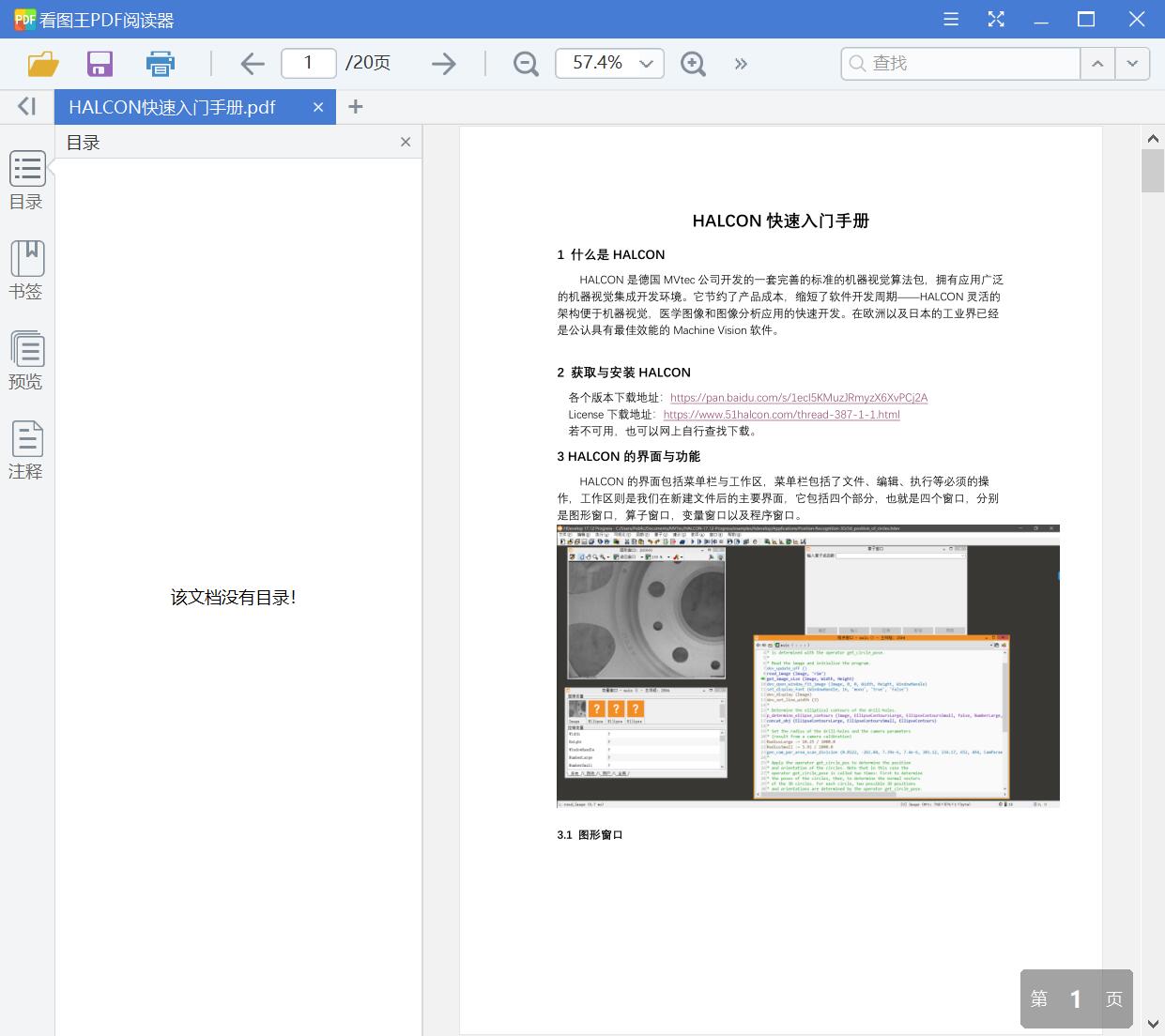1165x1036 pixels.
Task: Close the 目录 panel
Action: [x=406, y=142]
